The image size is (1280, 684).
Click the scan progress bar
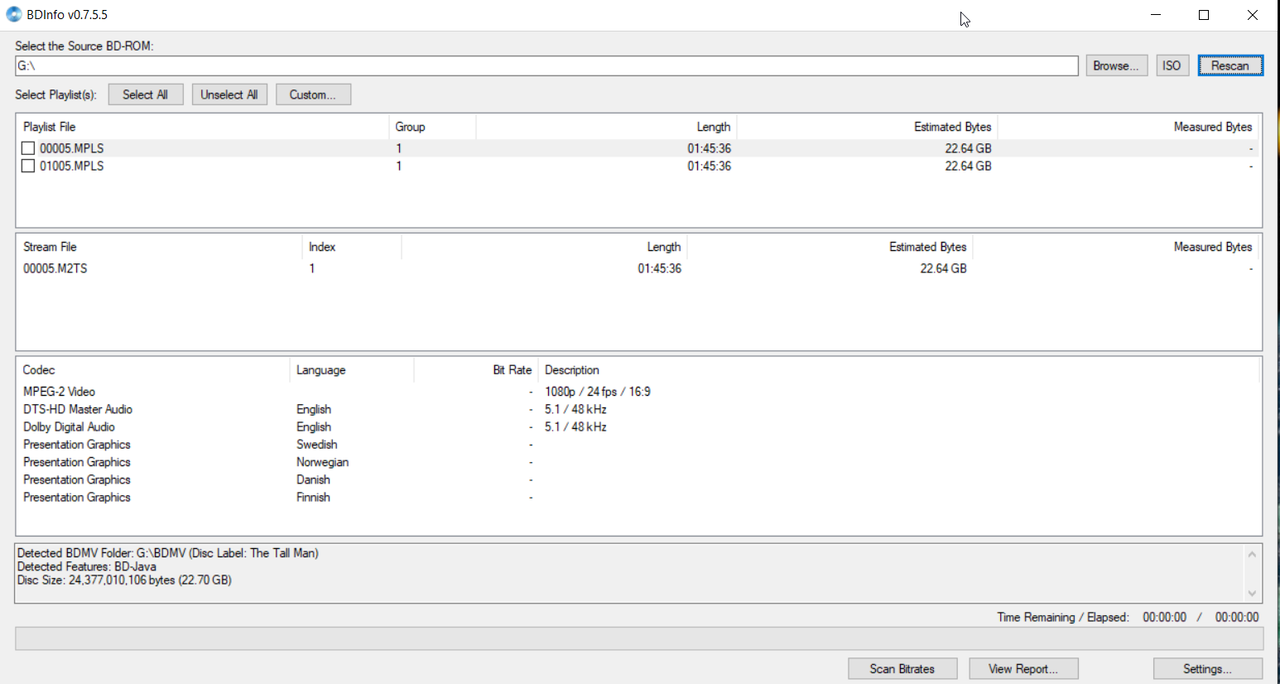[639, 639]
